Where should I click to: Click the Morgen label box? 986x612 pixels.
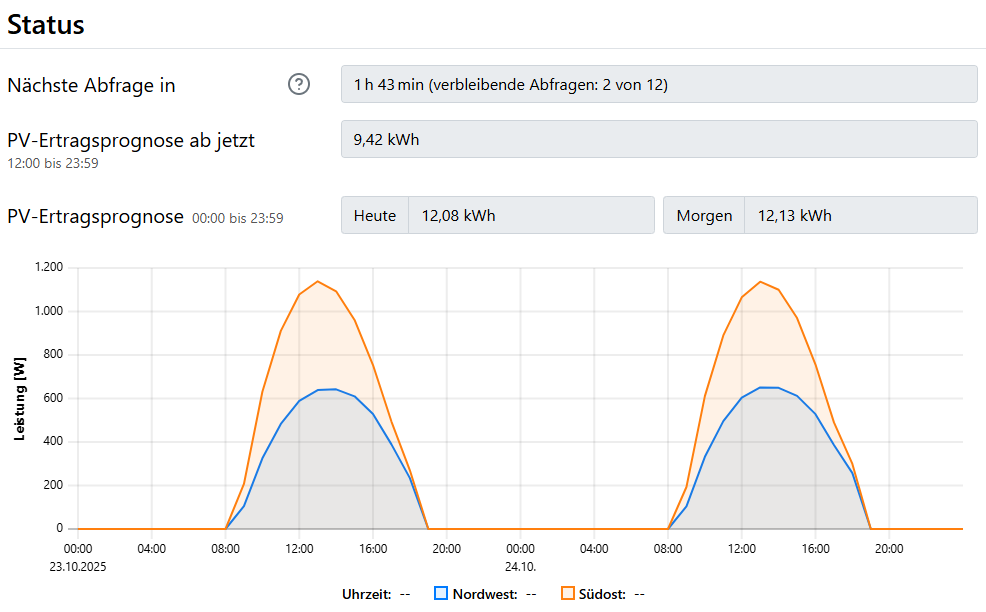[x=704, y=215]
